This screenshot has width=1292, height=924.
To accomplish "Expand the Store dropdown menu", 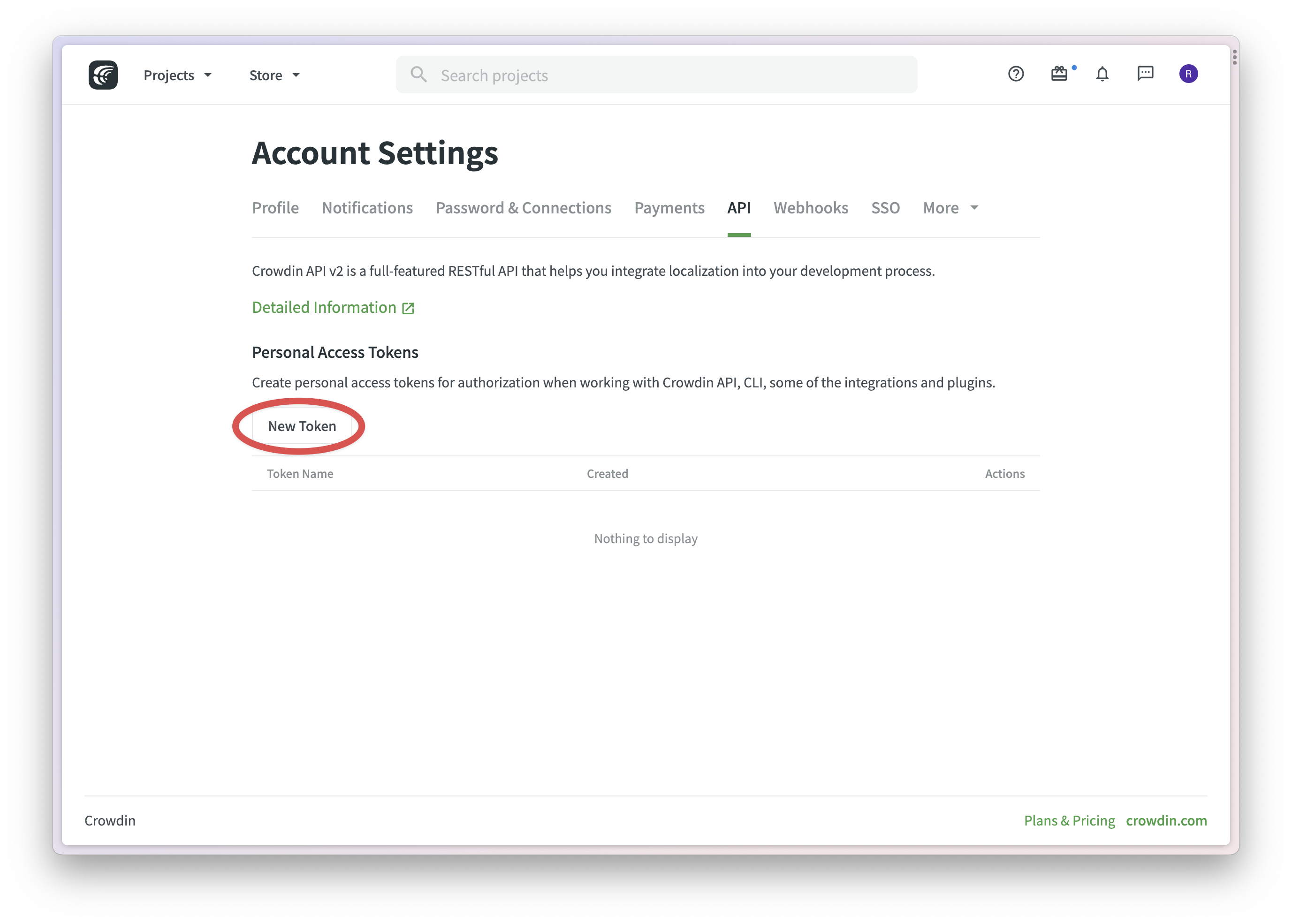I will coord(274,75).
